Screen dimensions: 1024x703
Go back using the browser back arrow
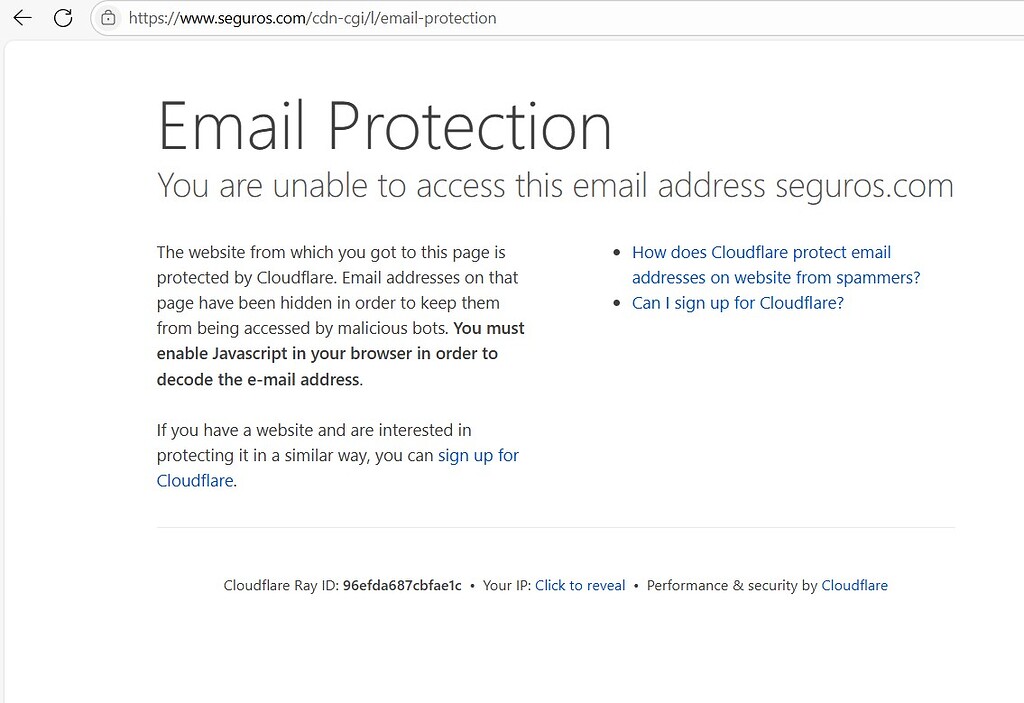click(x=22, y=18)
